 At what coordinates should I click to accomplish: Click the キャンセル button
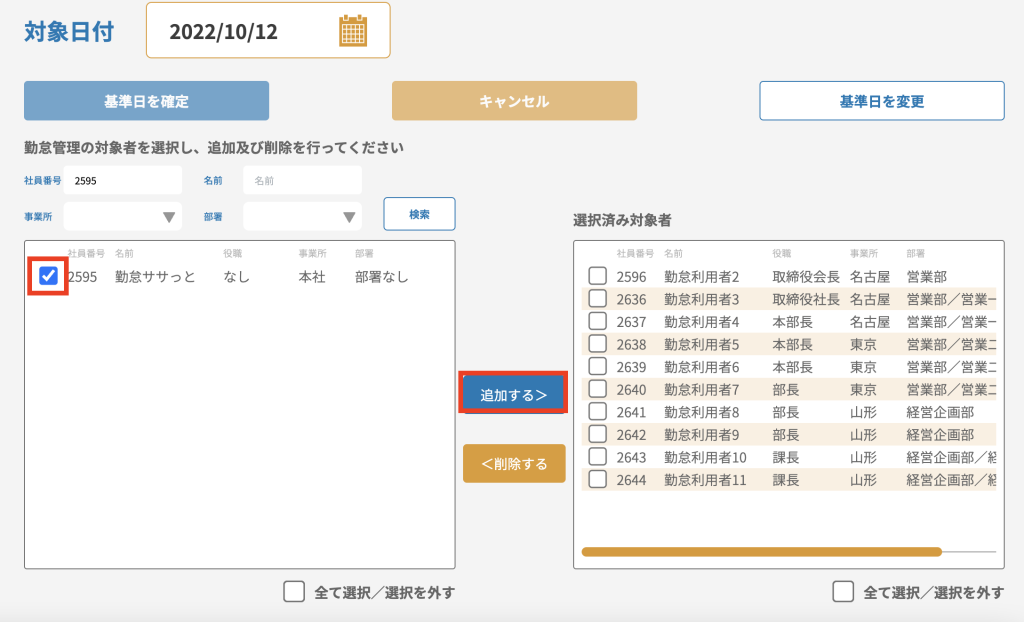coord(514,101)
